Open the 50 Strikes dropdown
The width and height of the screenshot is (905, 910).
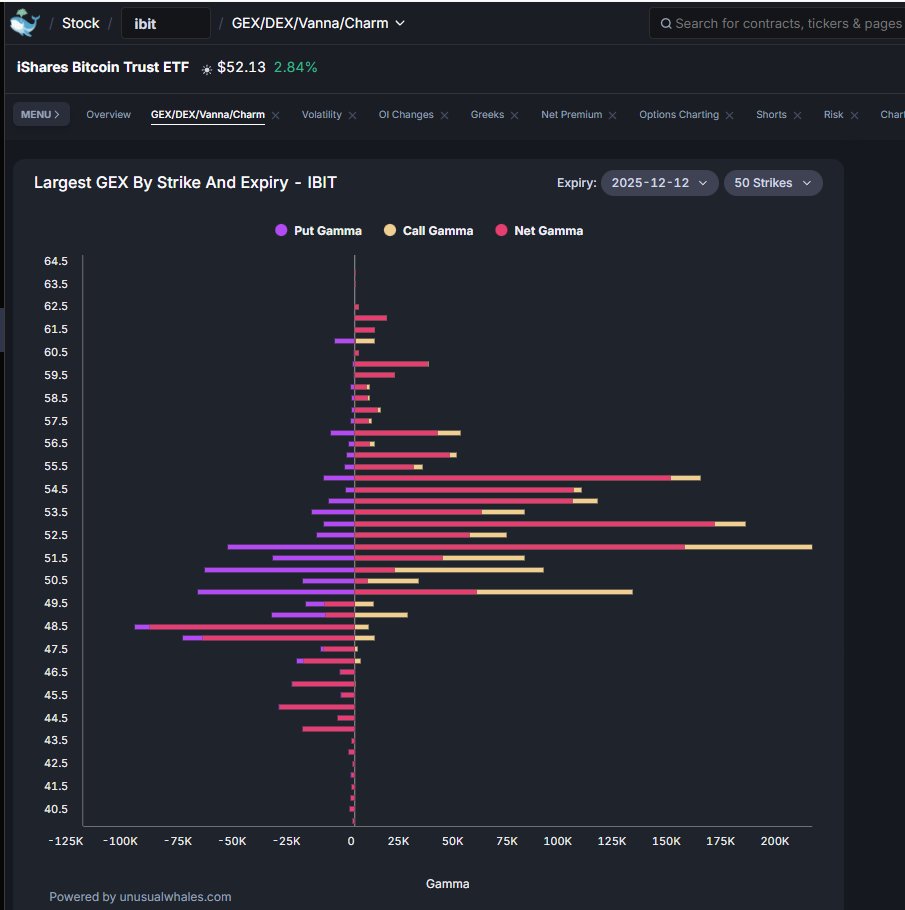773,183
